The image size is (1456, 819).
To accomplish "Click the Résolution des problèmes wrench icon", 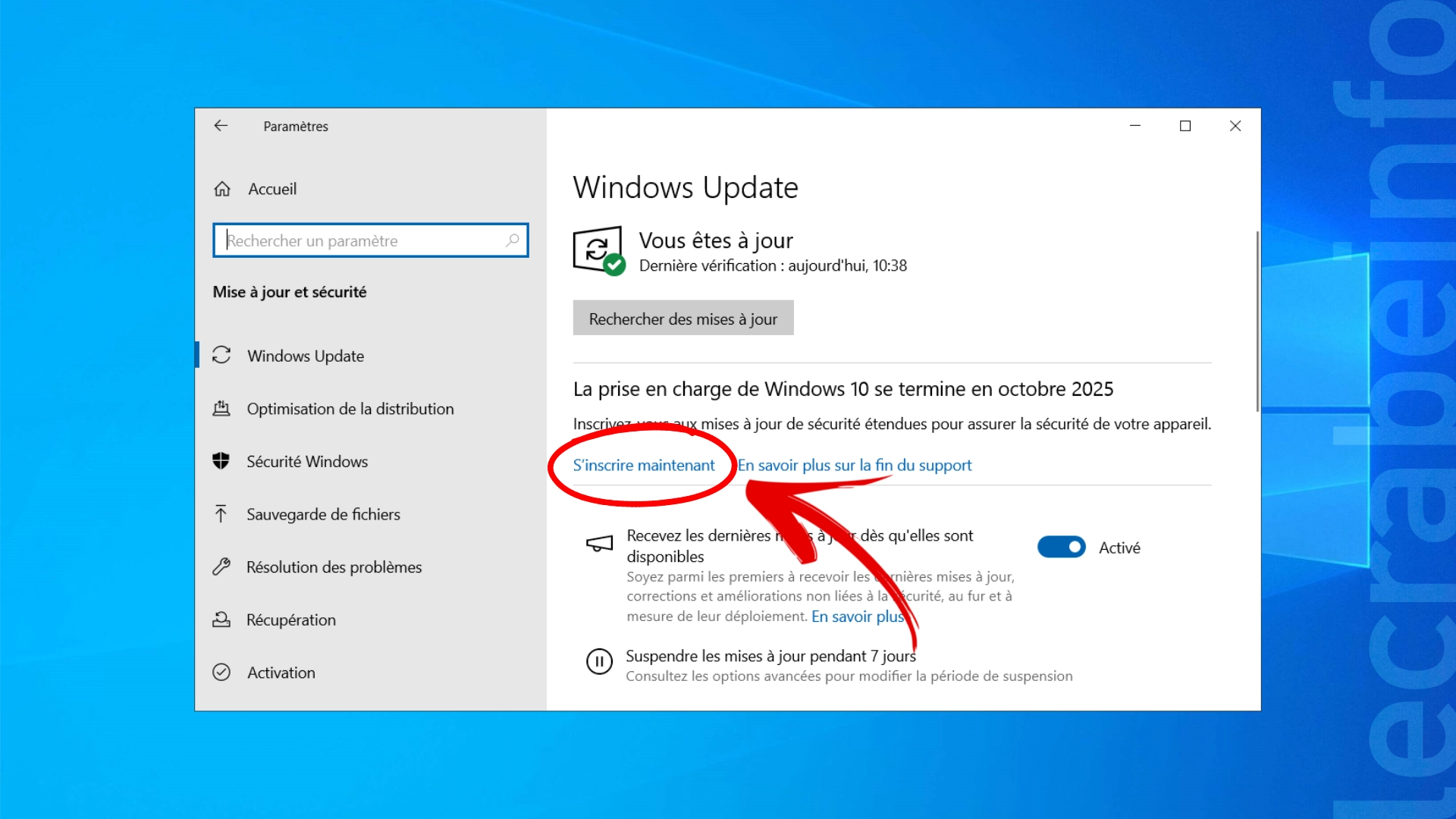I will (221, 566).
